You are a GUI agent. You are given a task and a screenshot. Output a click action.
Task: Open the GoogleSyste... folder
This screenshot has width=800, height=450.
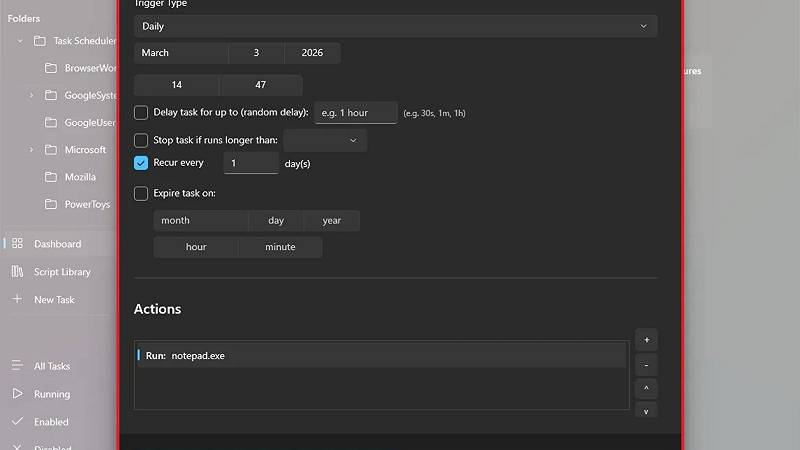tap(91, 95)
